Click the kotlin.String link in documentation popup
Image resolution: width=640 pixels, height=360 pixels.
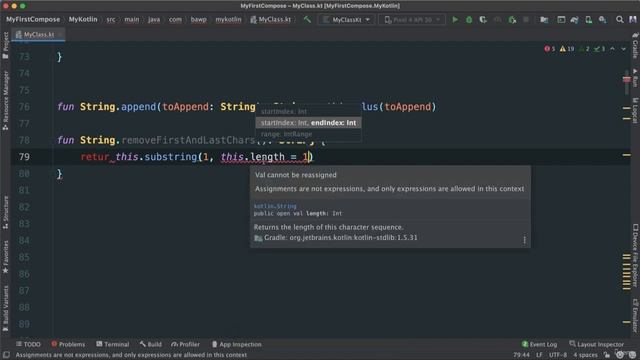coord(275,206)
